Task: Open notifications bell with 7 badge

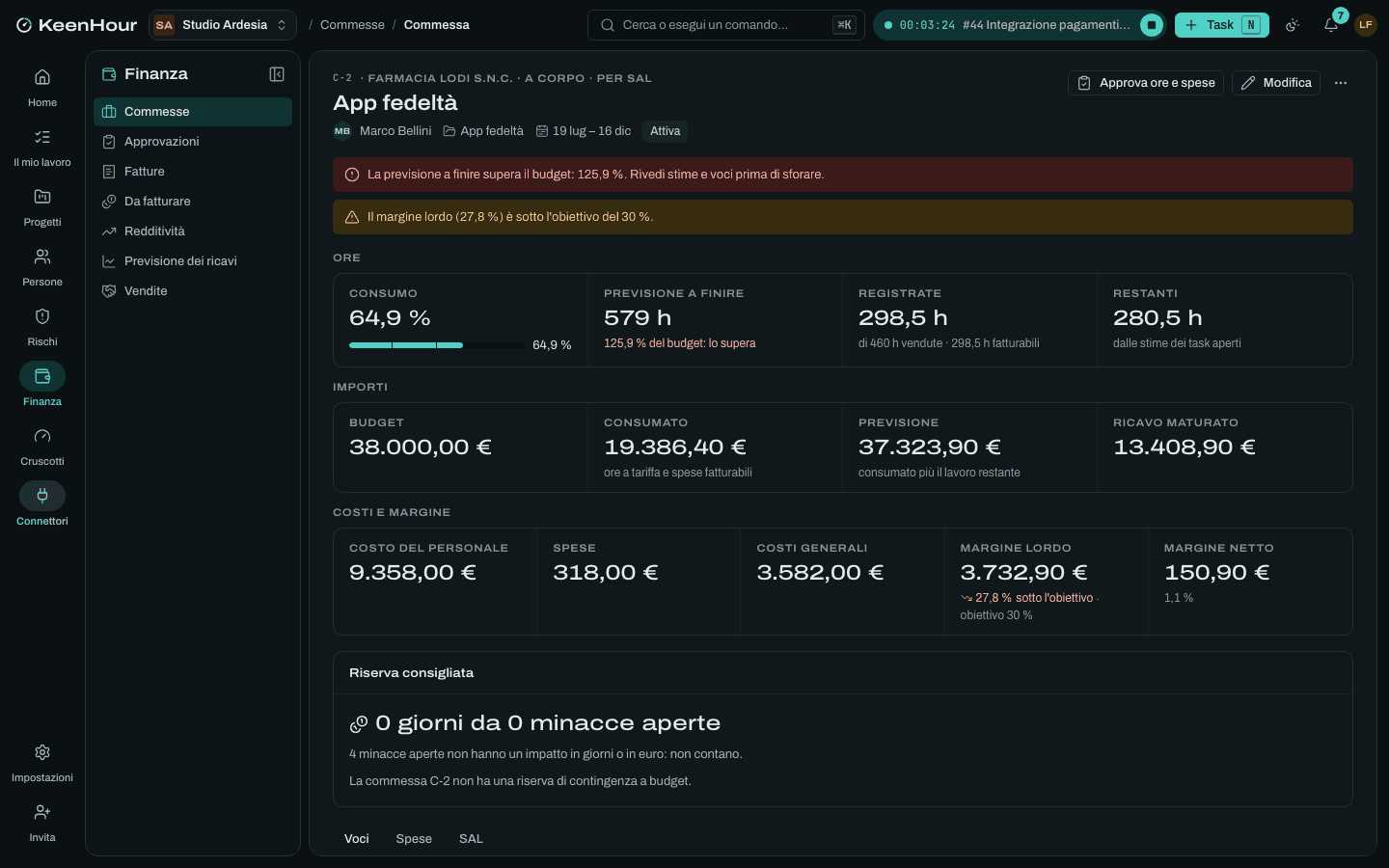Action: 1331,25
